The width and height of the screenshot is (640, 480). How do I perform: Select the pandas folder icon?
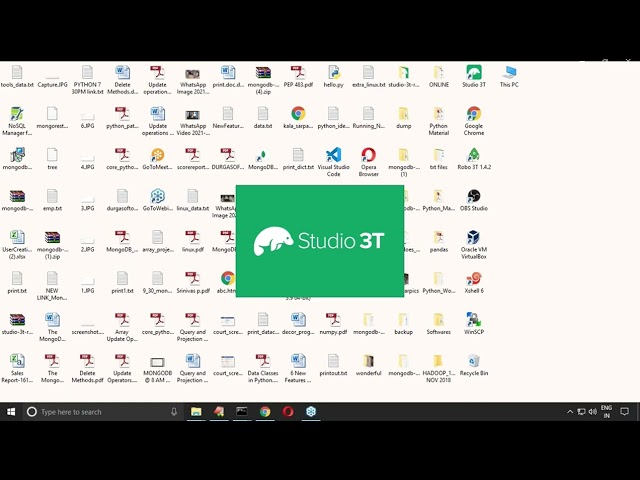[x=438, y=241]
